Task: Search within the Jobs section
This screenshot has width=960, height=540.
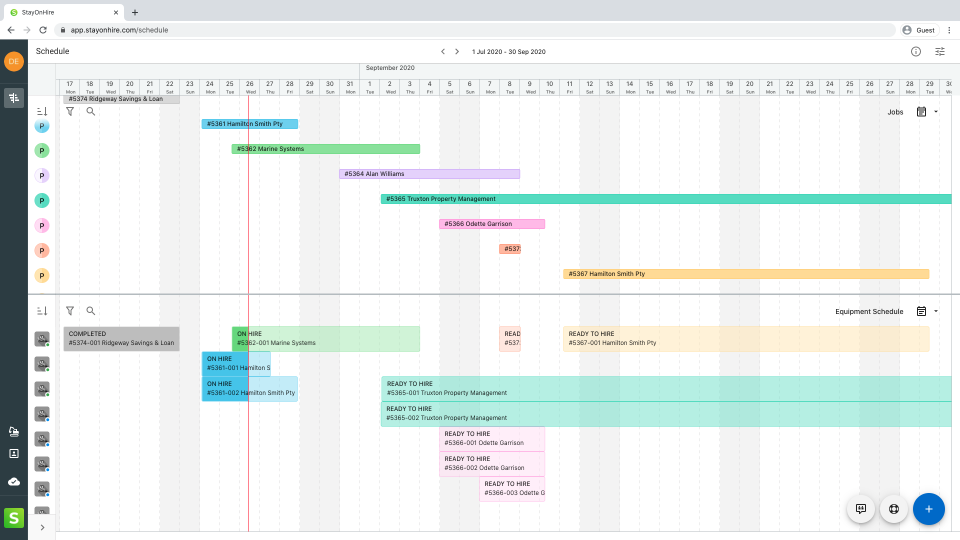Action: [91, 111]
